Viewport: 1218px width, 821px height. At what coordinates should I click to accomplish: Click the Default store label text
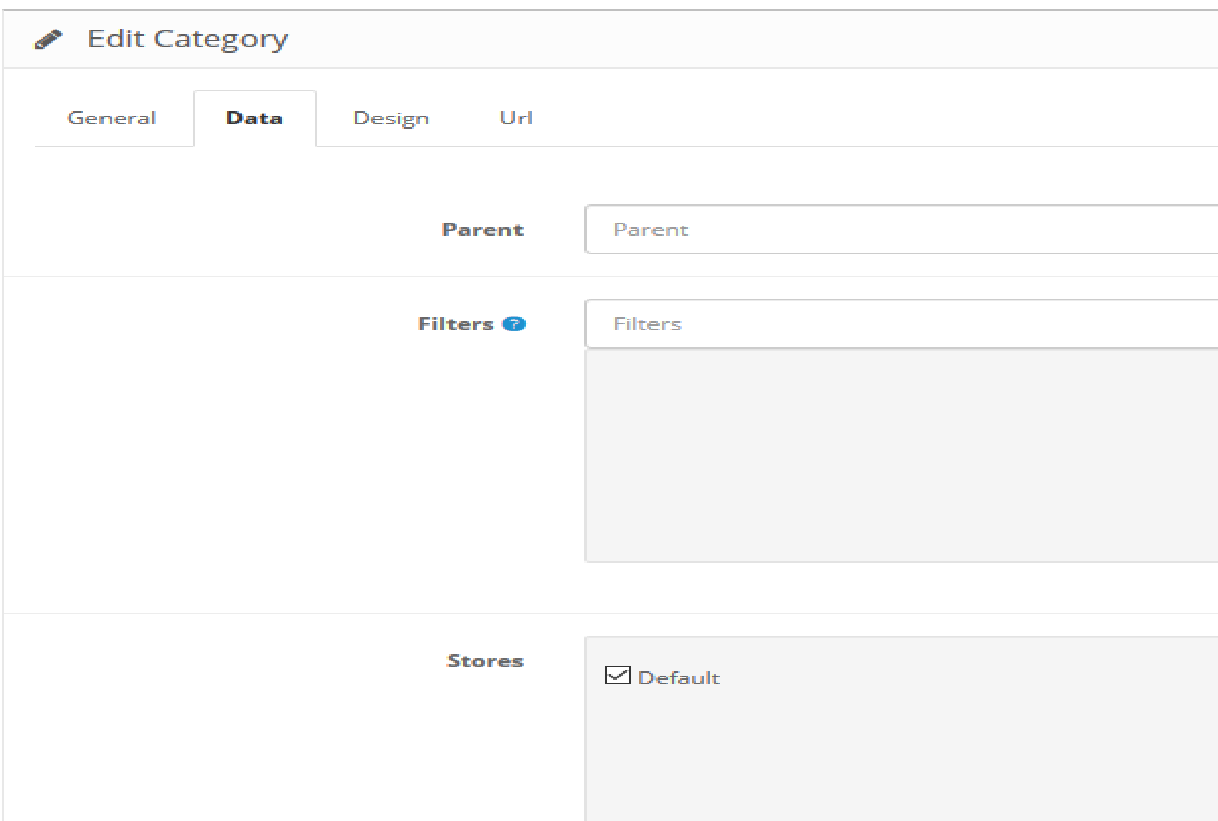click(x=679, y=678)
